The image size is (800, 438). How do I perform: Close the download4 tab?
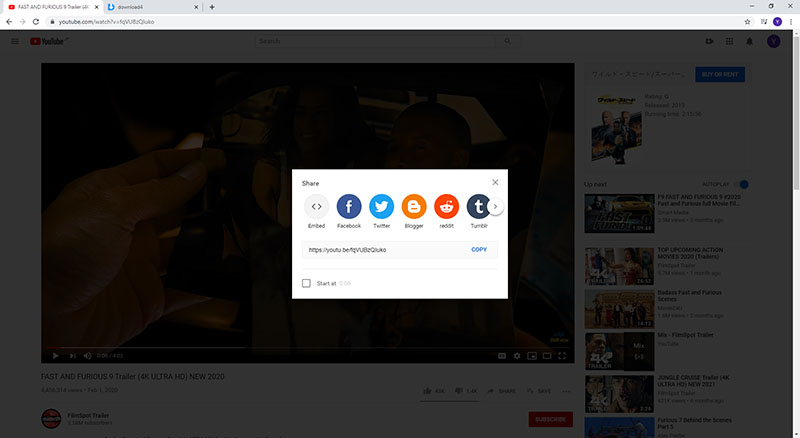[x=196, y=7]
